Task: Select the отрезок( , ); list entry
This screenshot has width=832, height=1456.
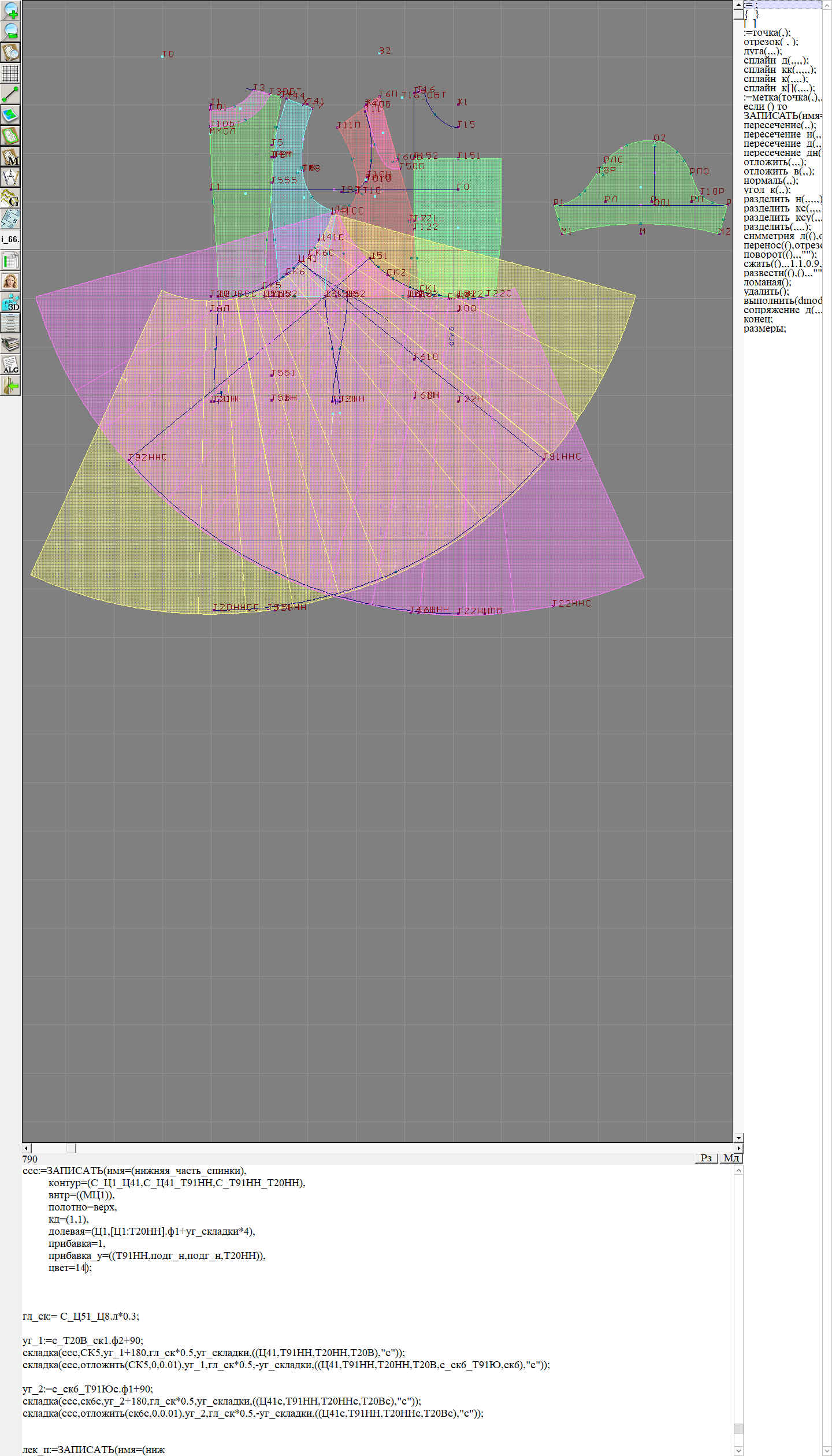Action: point(771,42)
